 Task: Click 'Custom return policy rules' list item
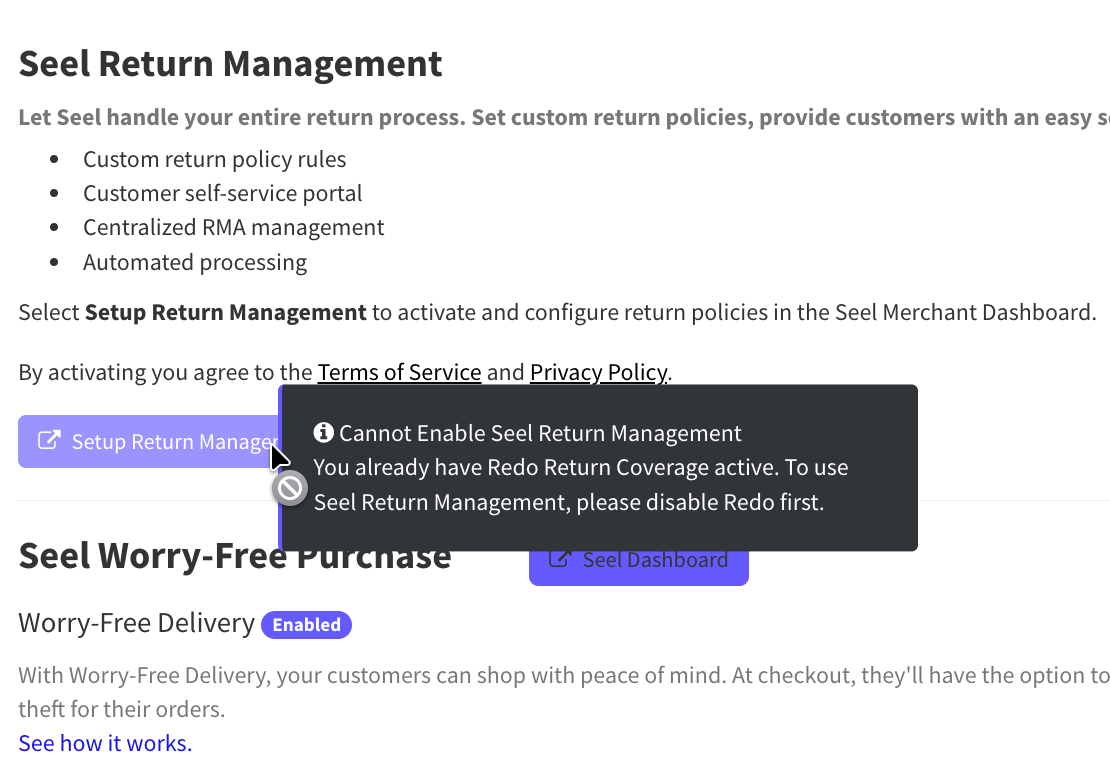[214, 159]
